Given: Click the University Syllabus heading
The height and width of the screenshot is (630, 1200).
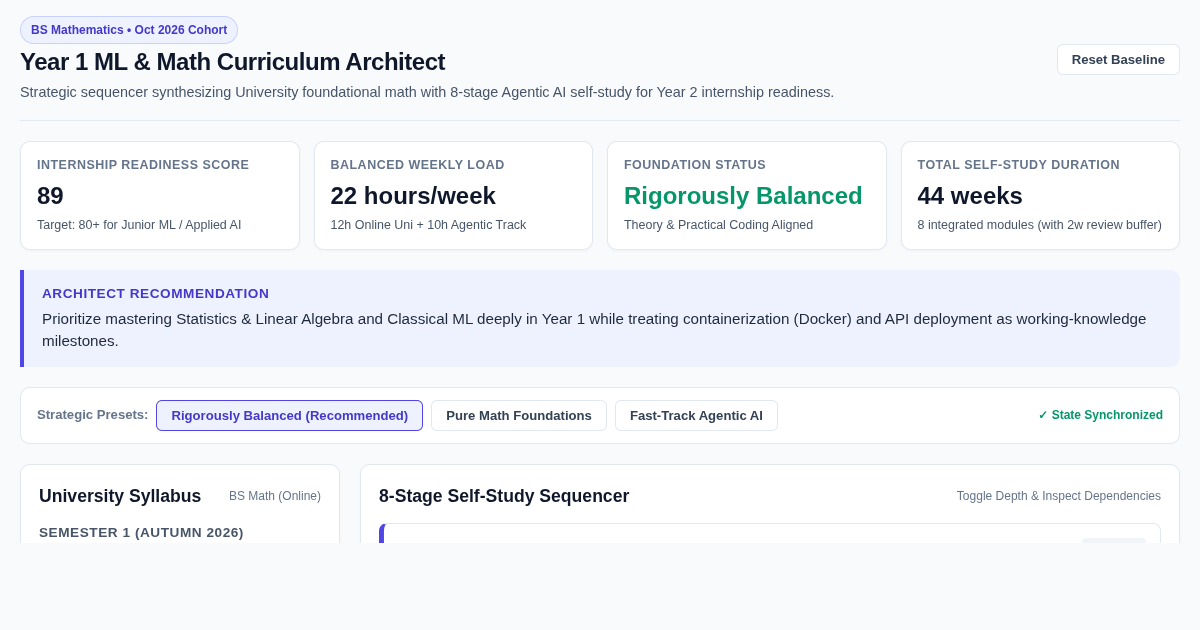Looking at the screenshot, I should [x=120, y=496].
